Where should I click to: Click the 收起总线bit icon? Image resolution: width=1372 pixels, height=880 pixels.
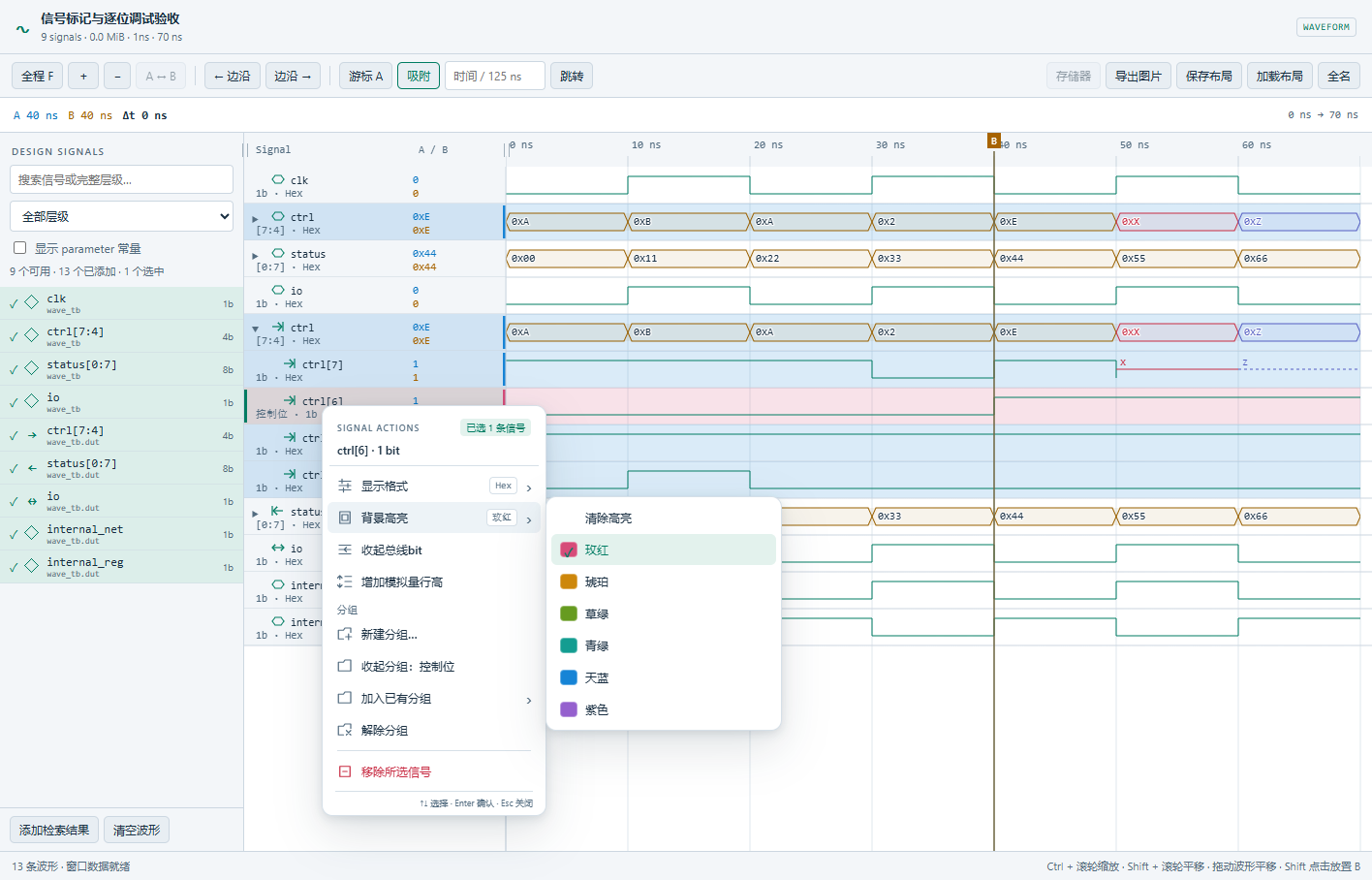344,550
